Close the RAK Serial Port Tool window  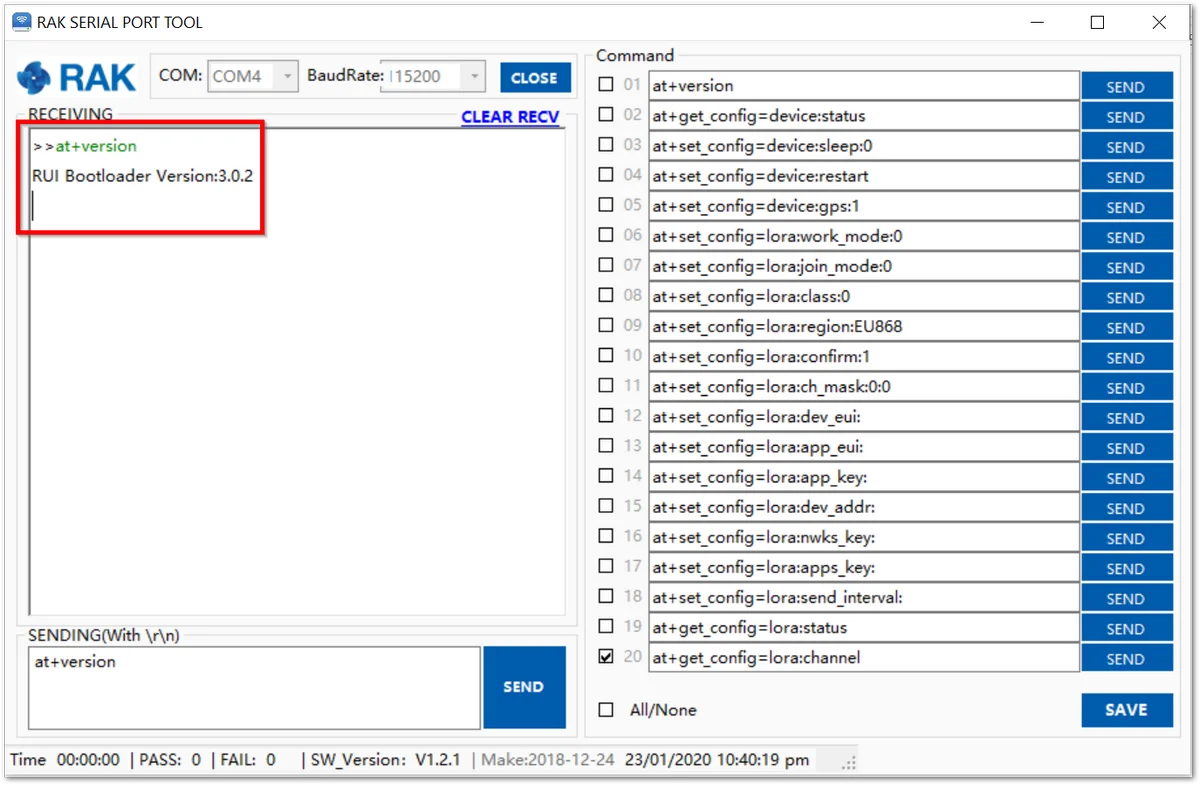tap(1159, 22)
